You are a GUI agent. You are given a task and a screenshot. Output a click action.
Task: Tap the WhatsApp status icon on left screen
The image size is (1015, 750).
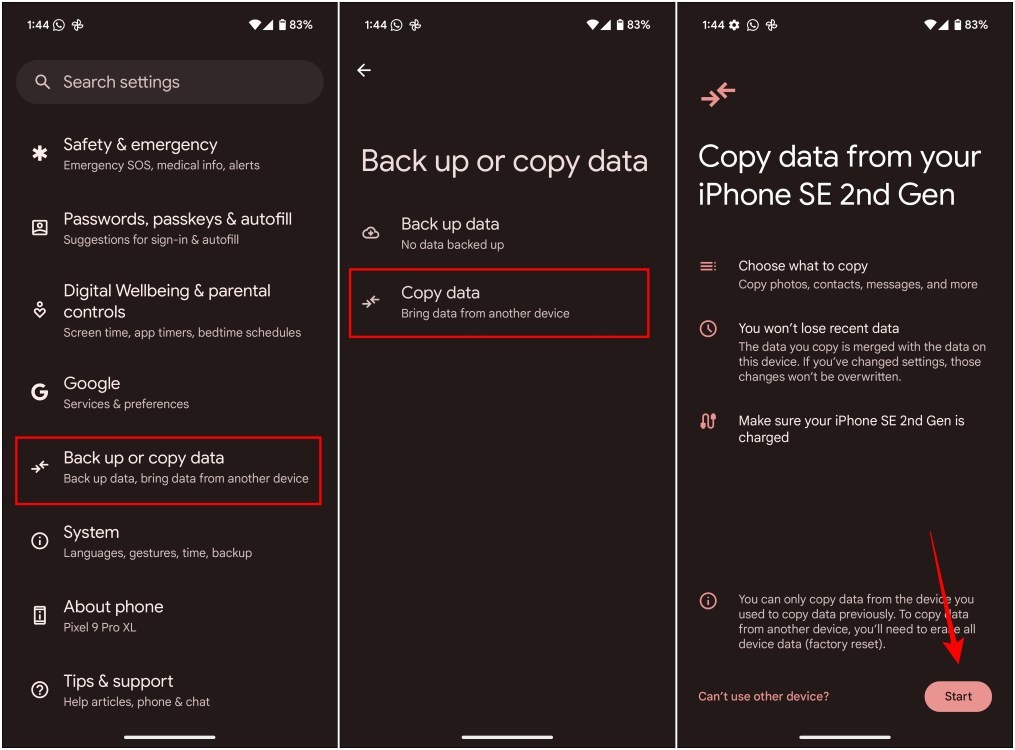tap(59, 25)
